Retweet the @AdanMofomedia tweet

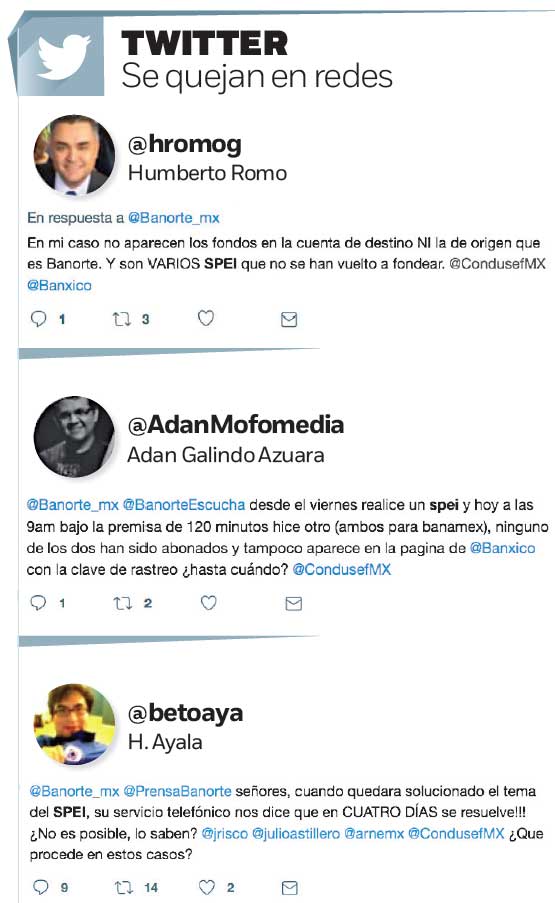(123, 604)
